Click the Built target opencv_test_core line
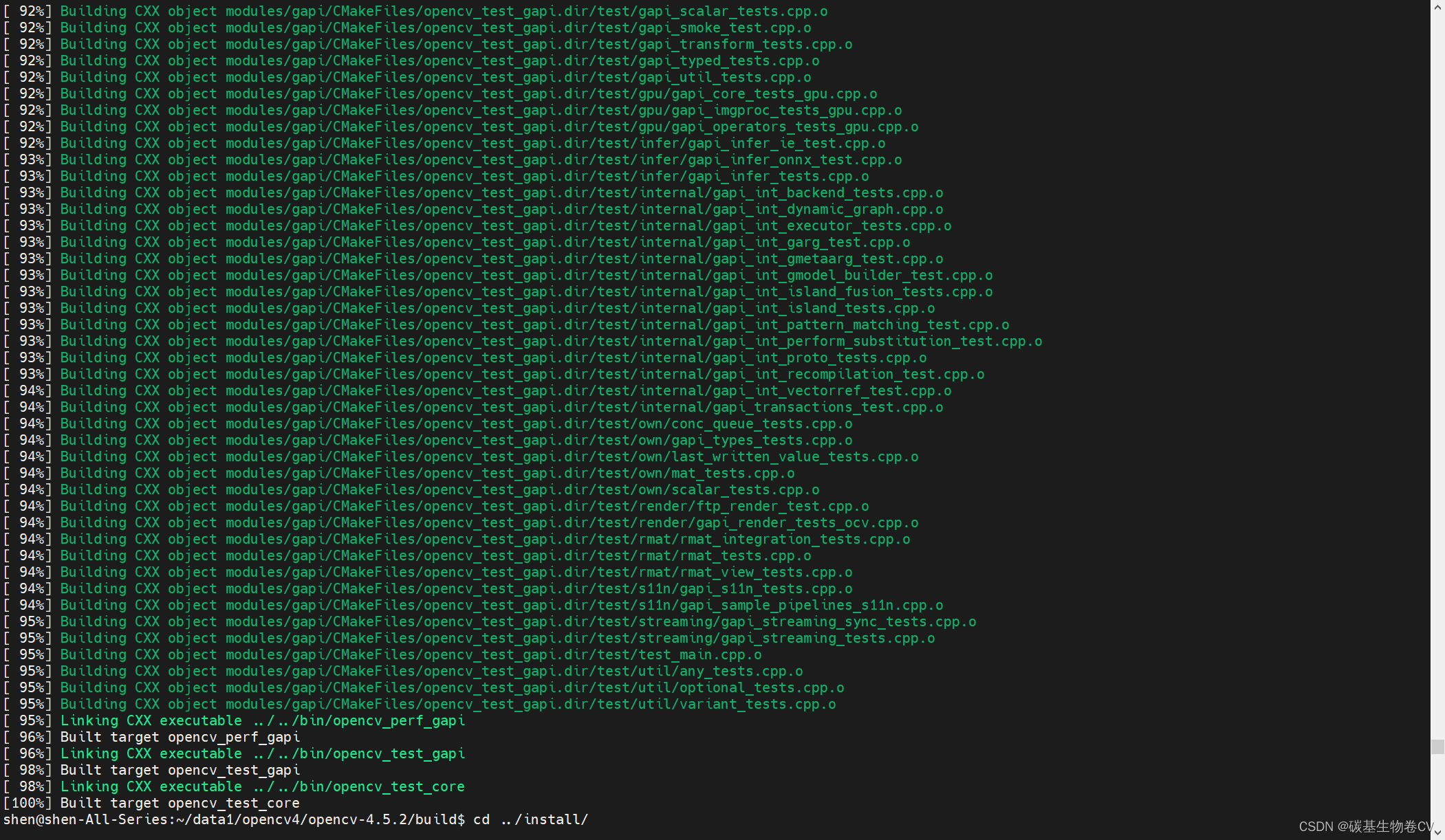 pos(152,804)
